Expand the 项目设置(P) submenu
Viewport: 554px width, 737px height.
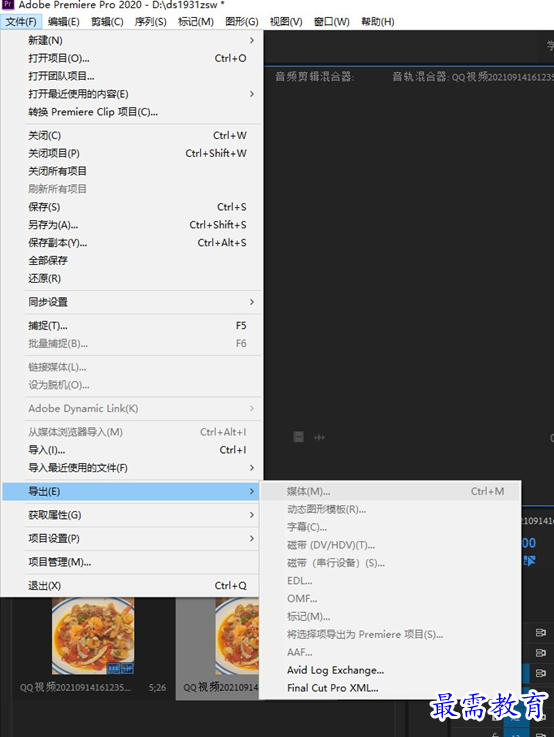click(132, 539)
